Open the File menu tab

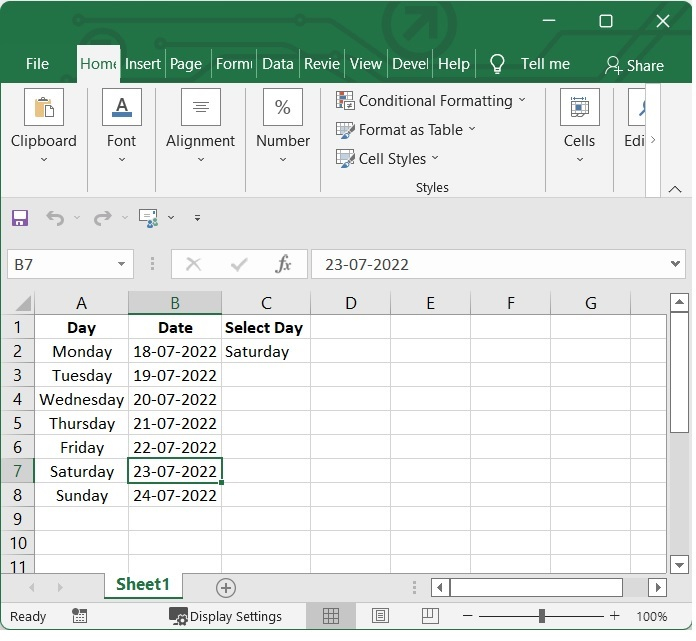click(37, 64)
